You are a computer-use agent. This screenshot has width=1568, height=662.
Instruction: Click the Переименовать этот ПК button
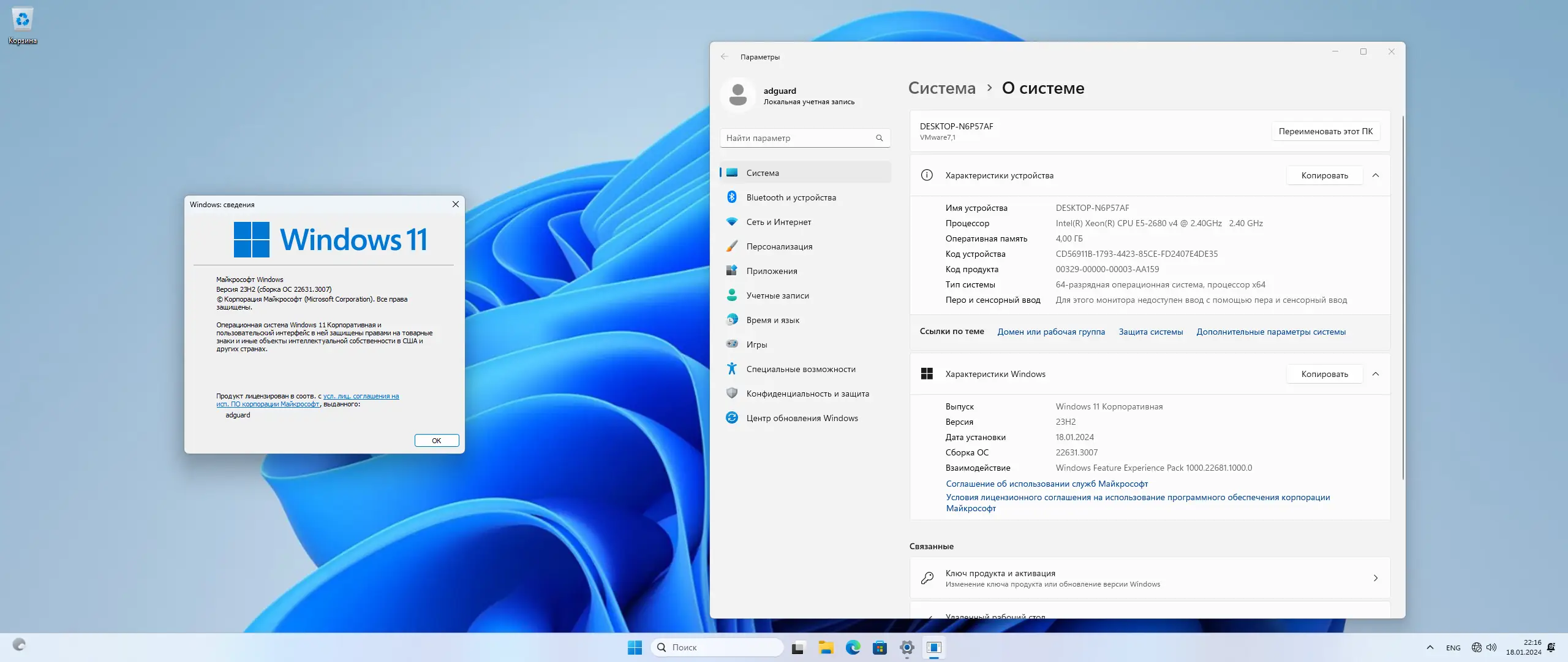(1325, 131)
